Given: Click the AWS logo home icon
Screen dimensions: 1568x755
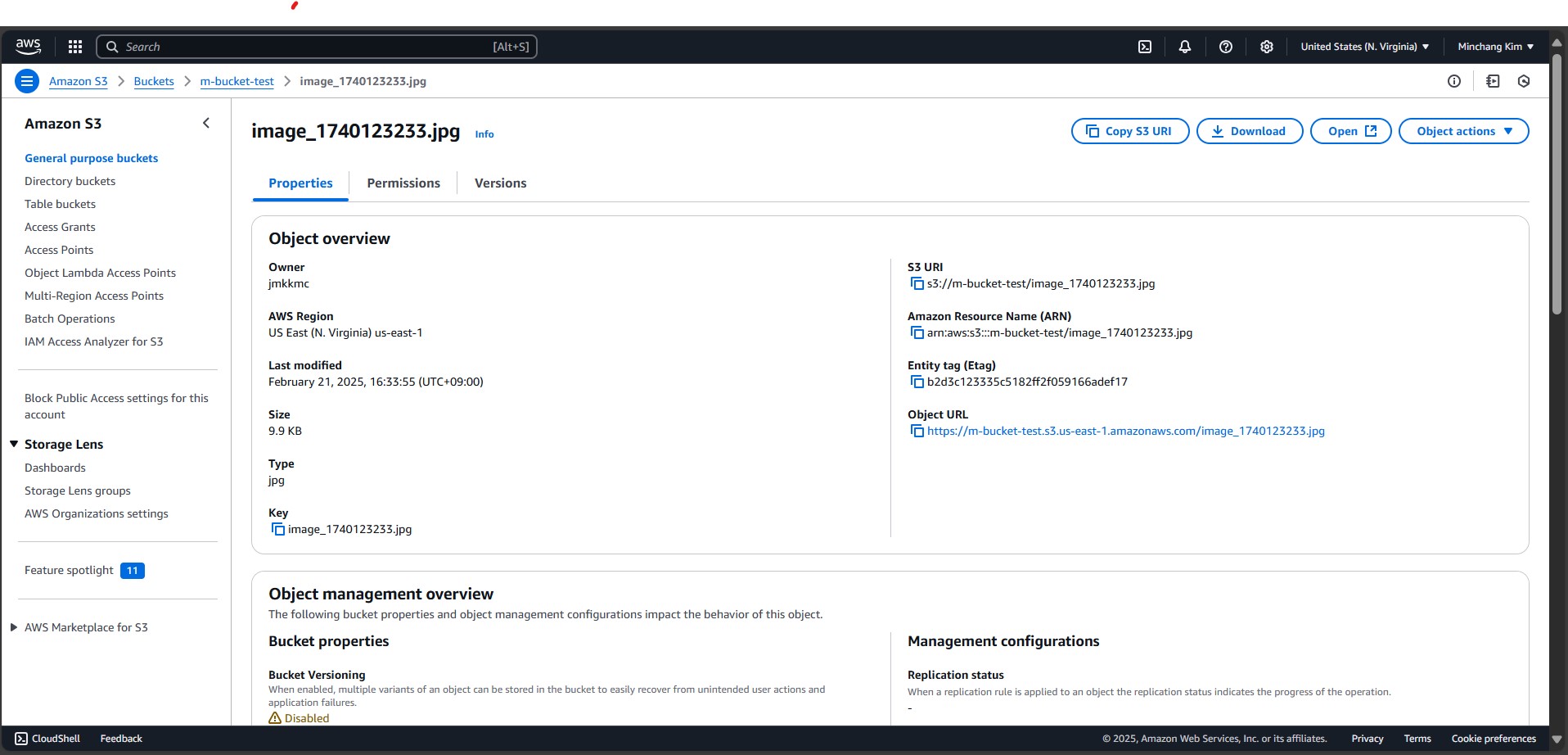Looking at the screenshot, I should (x=28, y=47).
